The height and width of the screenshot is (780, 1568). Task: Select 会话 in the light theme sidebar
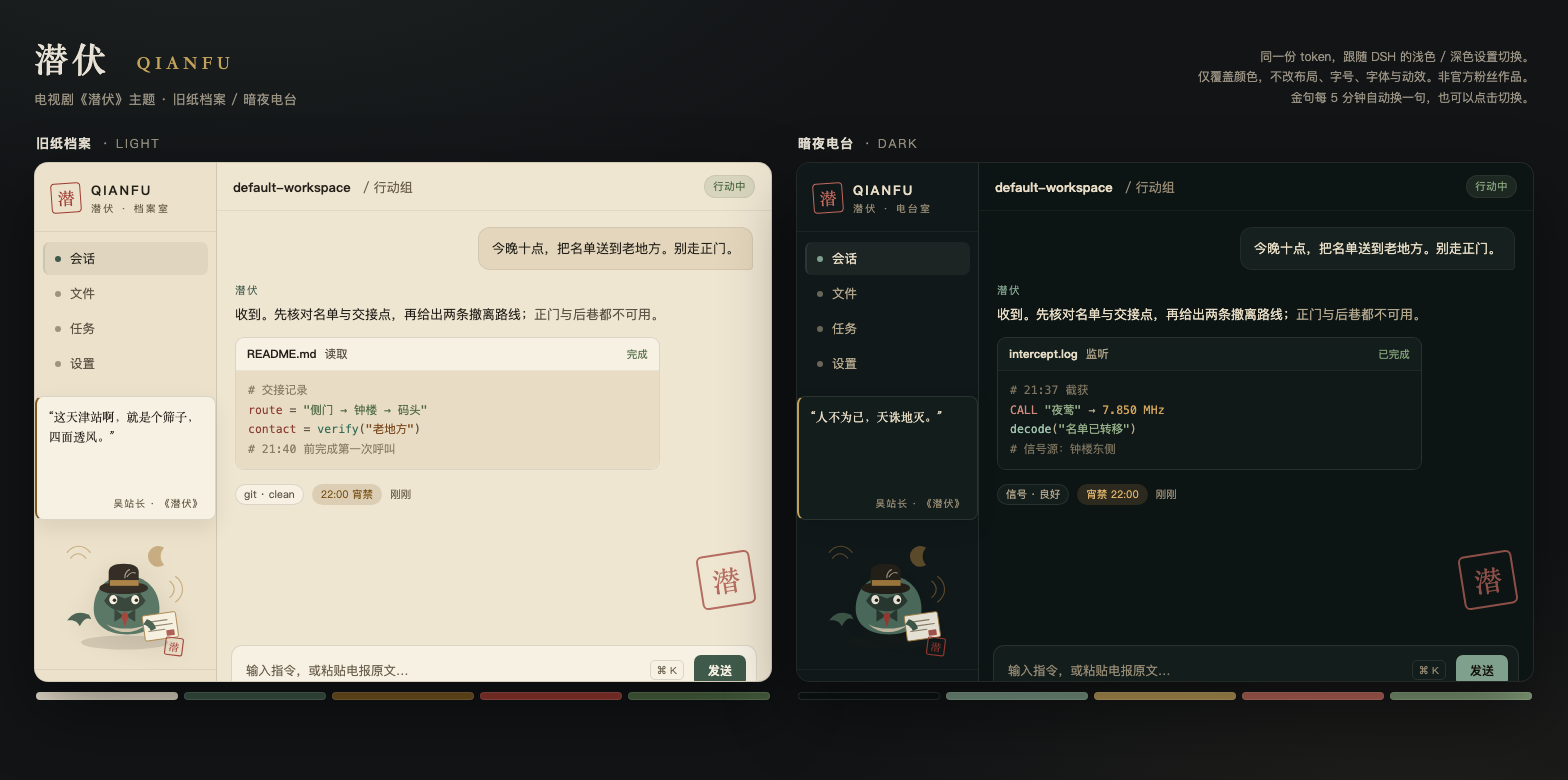pyautogui.click(x=125, y=258)
